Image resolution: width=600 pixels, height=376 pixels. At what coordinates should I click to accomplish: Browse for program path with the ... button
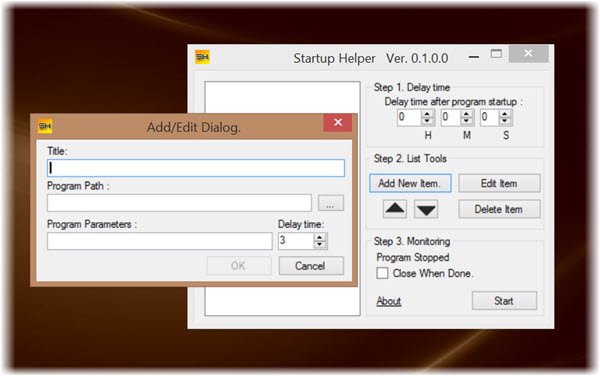click(x=331, y=203)
